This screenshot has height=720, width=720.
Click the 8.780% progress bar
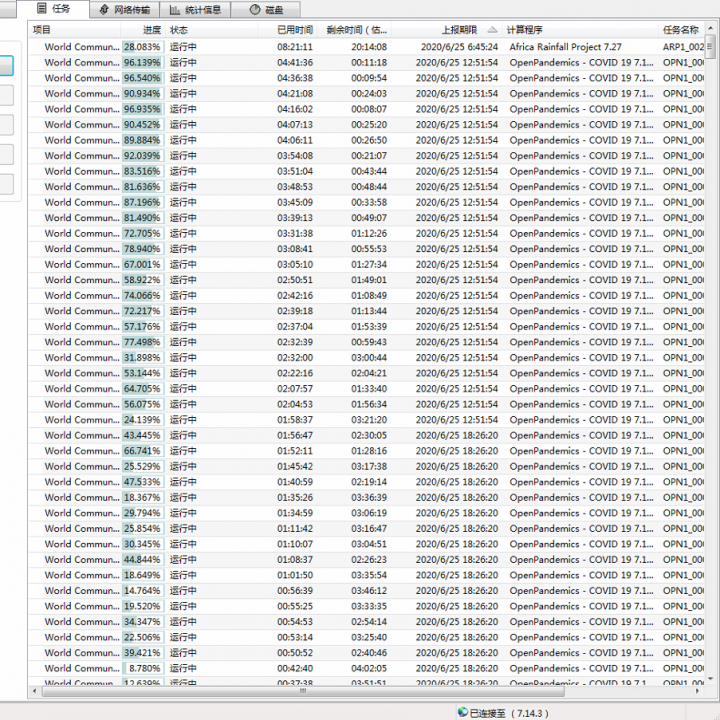143,669
